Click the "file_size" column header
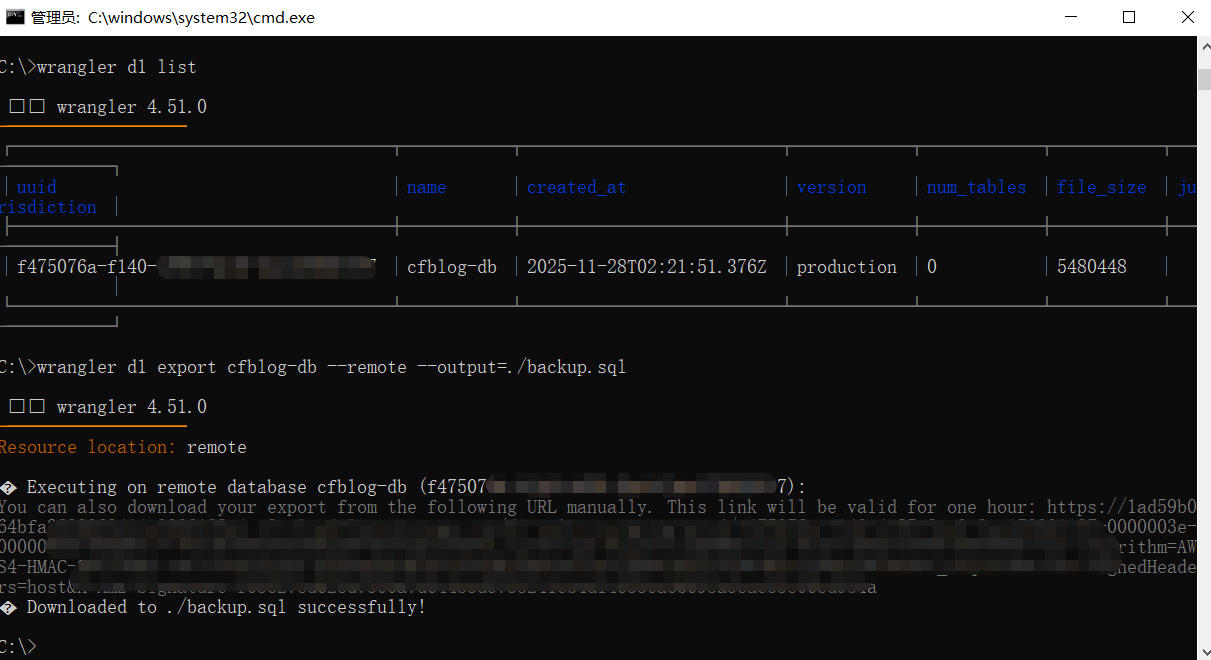The image size is (1211, 660). point(1101,187)
